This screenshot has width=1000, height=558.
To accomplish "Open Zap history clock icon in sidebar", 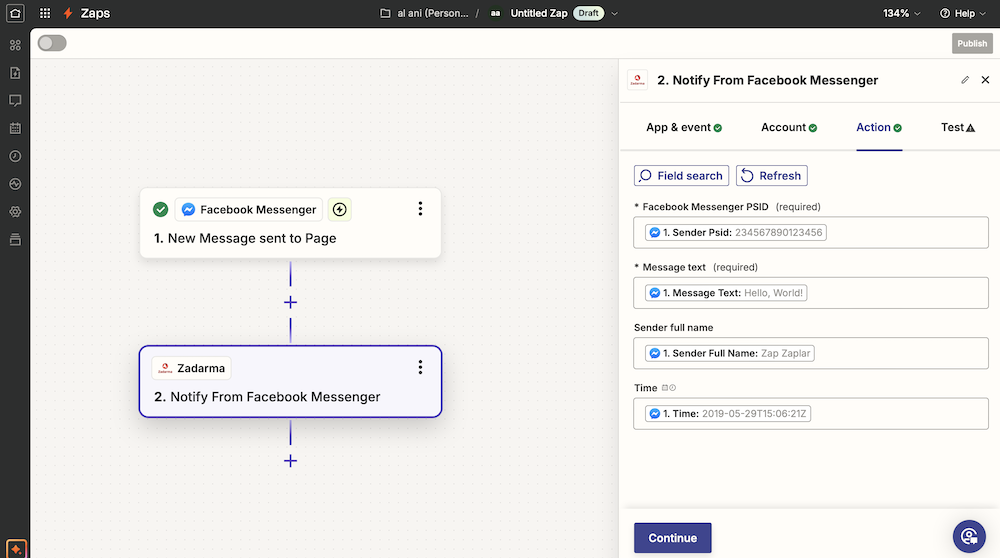I will click(x=15, y=156).
